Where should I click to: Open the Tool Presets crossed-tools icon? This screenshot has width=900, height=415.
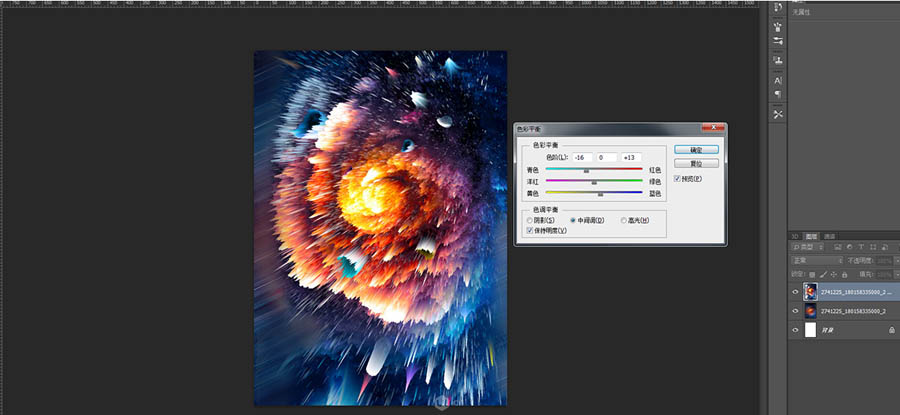click(778, 114)
